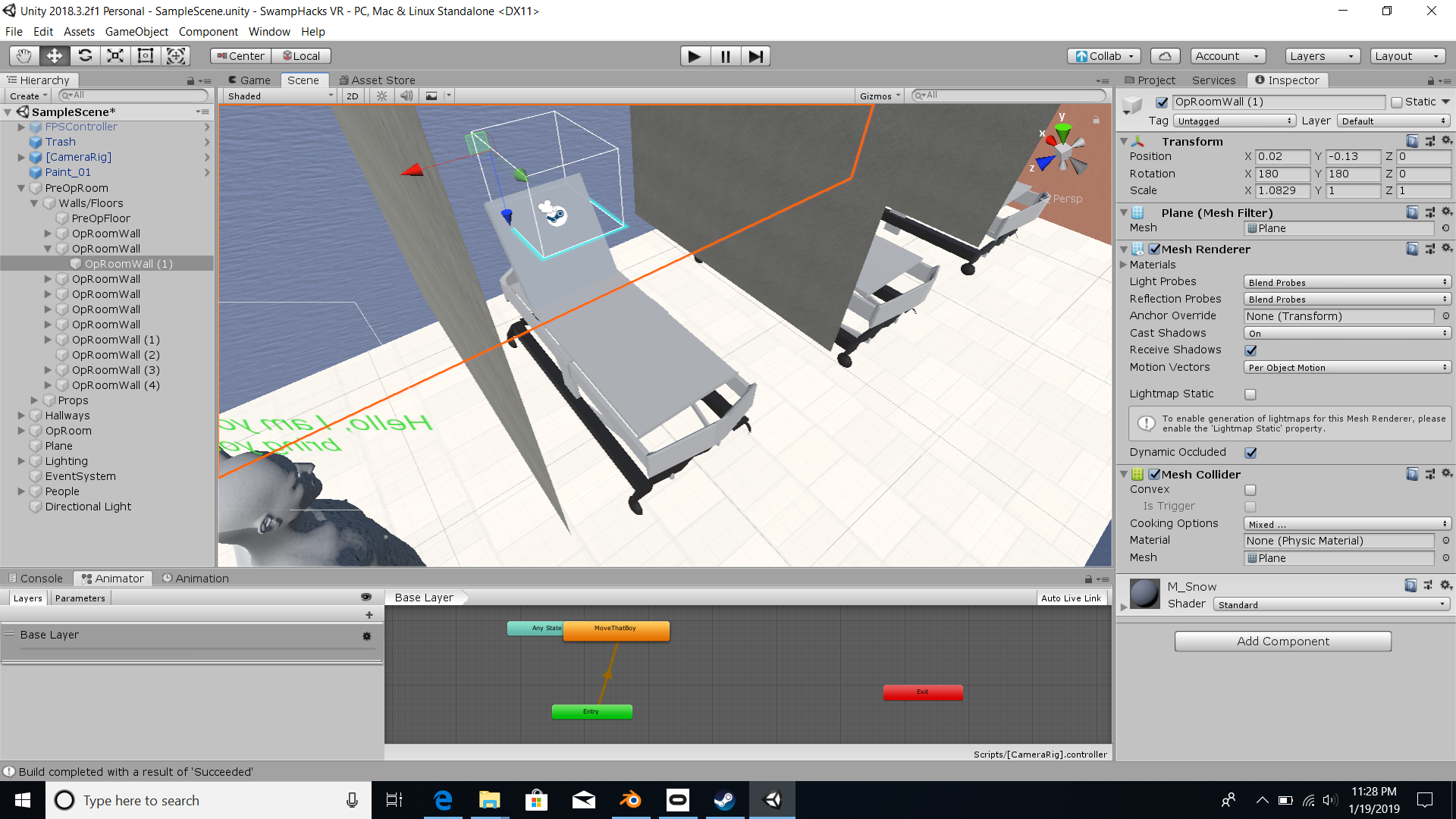Select the Scale tool icon
Viewport: 1456px width, 819px height.
115,56
